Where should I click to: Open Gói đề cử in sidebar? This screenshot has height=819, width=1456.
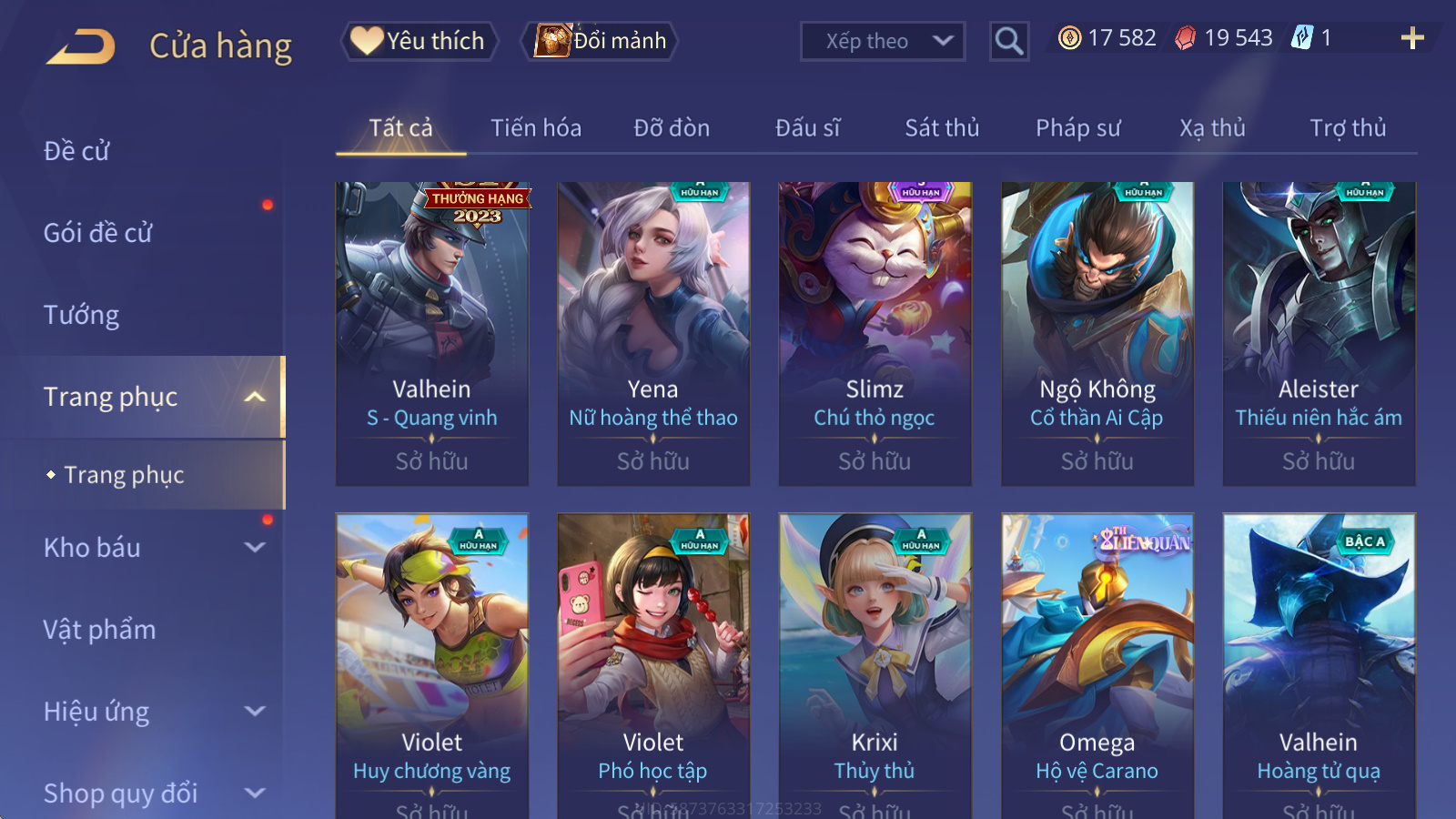coord(98,233)
